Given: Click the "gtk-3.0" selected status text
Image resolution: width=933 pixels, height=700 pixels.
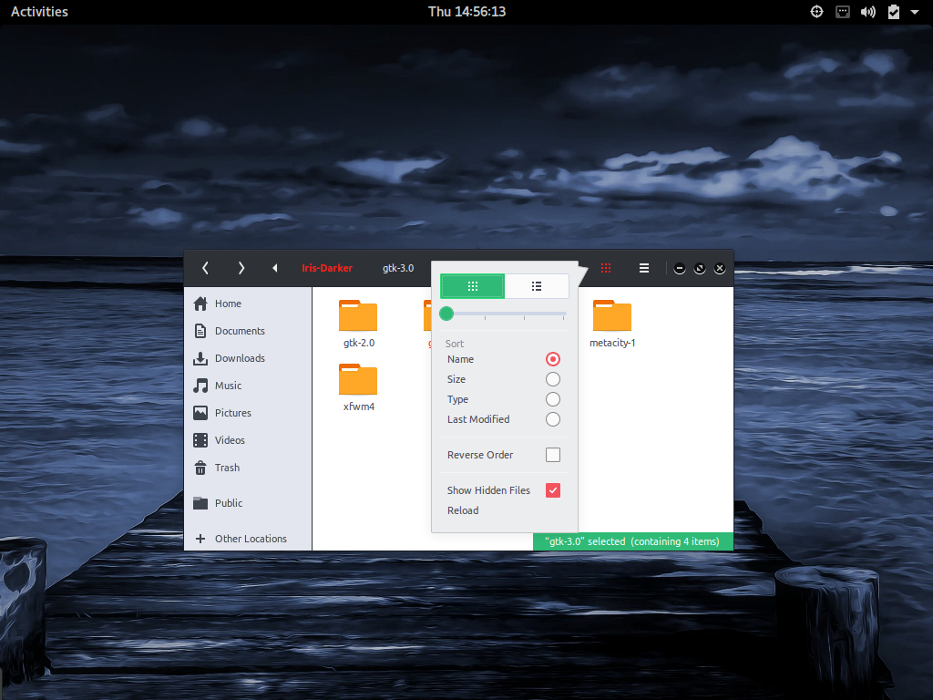Looking at the screenshot, I should tap(633, 542).
